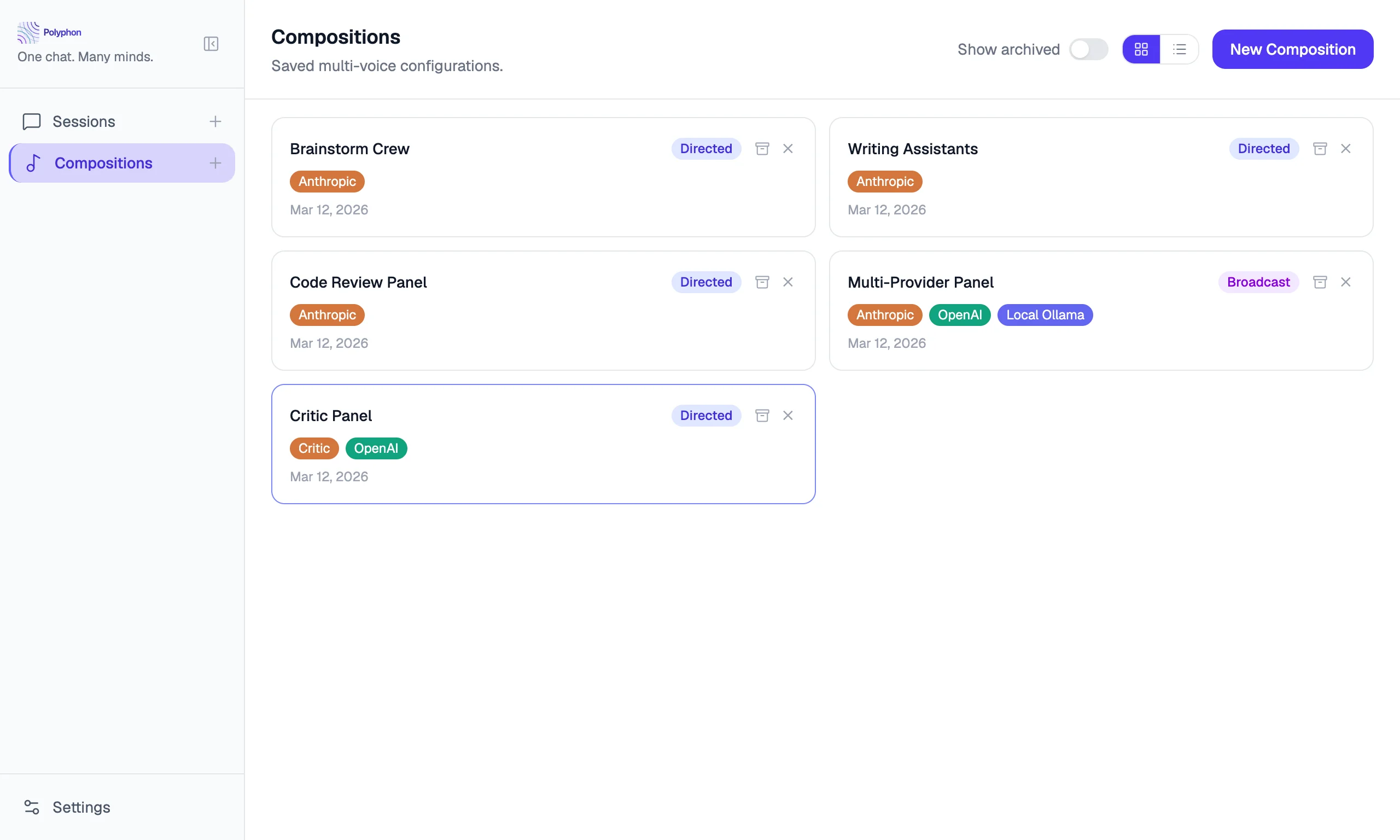Switch to grid view

point(1141,49)
